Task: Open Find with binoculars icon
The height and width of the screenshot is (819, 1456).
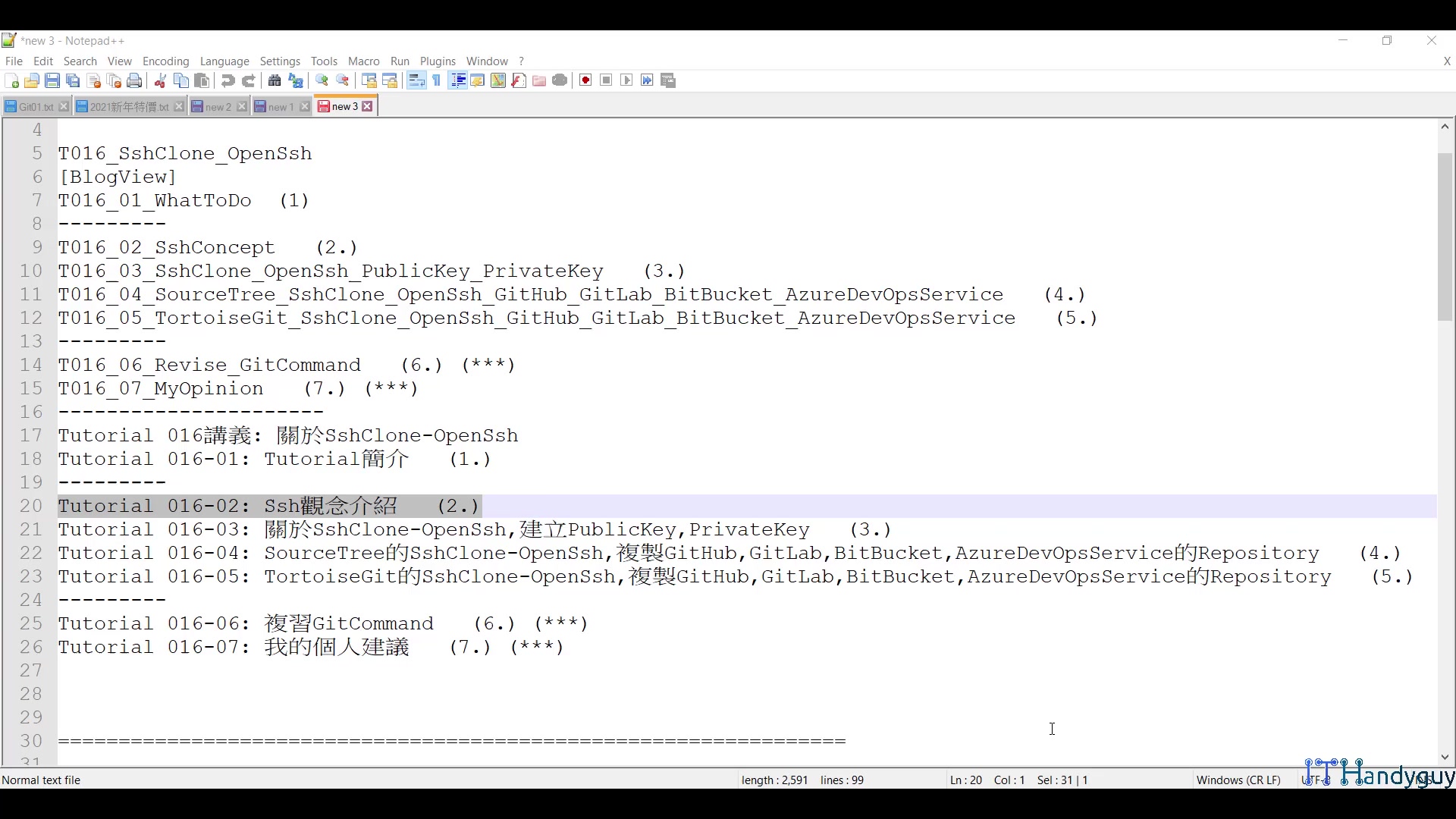Action: point(275,80)
